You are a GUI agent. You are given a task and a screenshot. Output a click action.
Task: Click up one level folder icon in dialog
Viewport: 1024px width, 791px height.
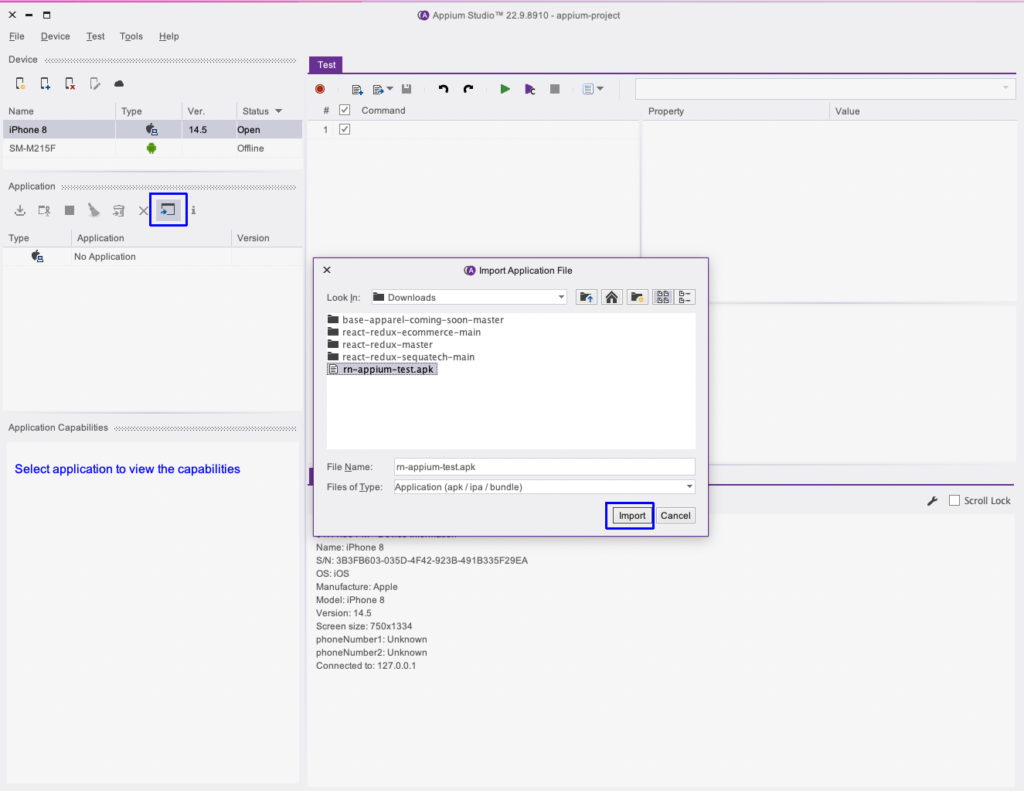586,297
